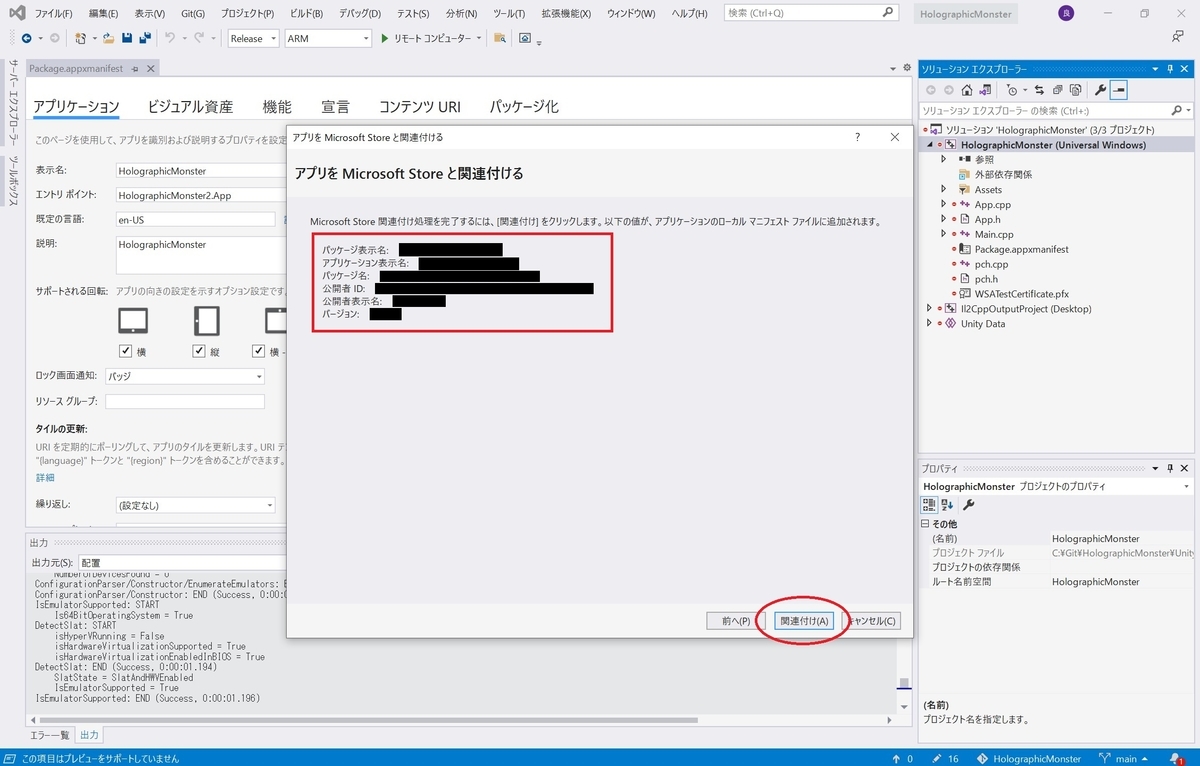Click the 前へ(P) Previous button
1200x766 pixels.
(x=736, y=621)
